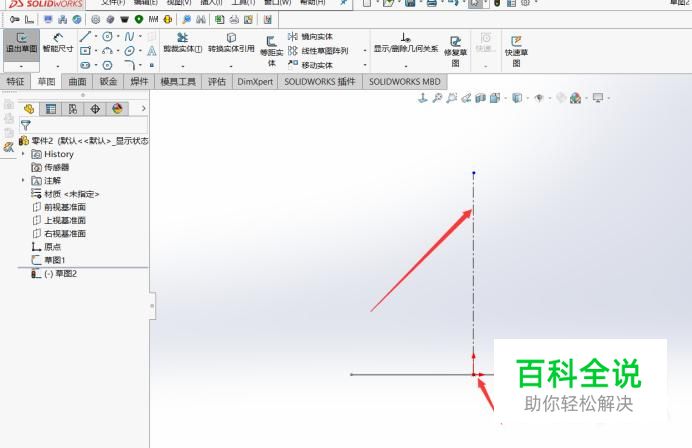Switch to the 模具工具 (Mold Tools) tab

(178, 82)
